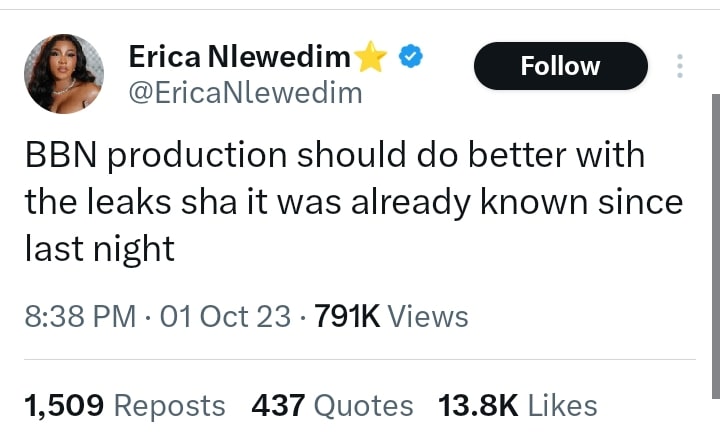Click 'last night' in the tweet text
720x438 pixels.
click(99, 248)
